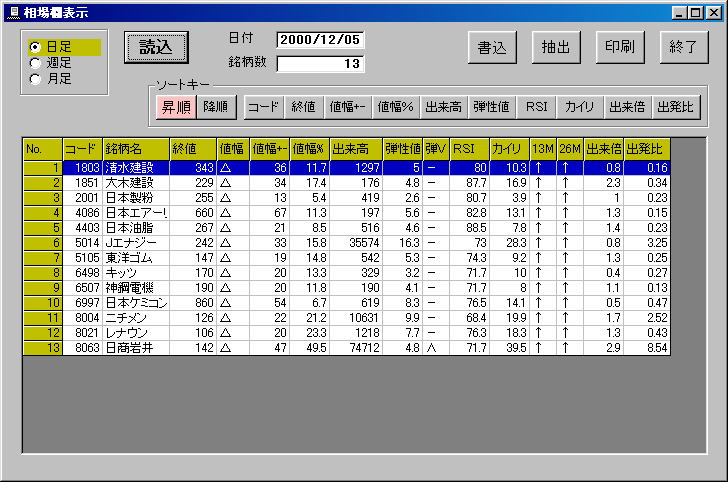
Task: Click RSI cell 88.5
Action: click(x=469, y=228)
